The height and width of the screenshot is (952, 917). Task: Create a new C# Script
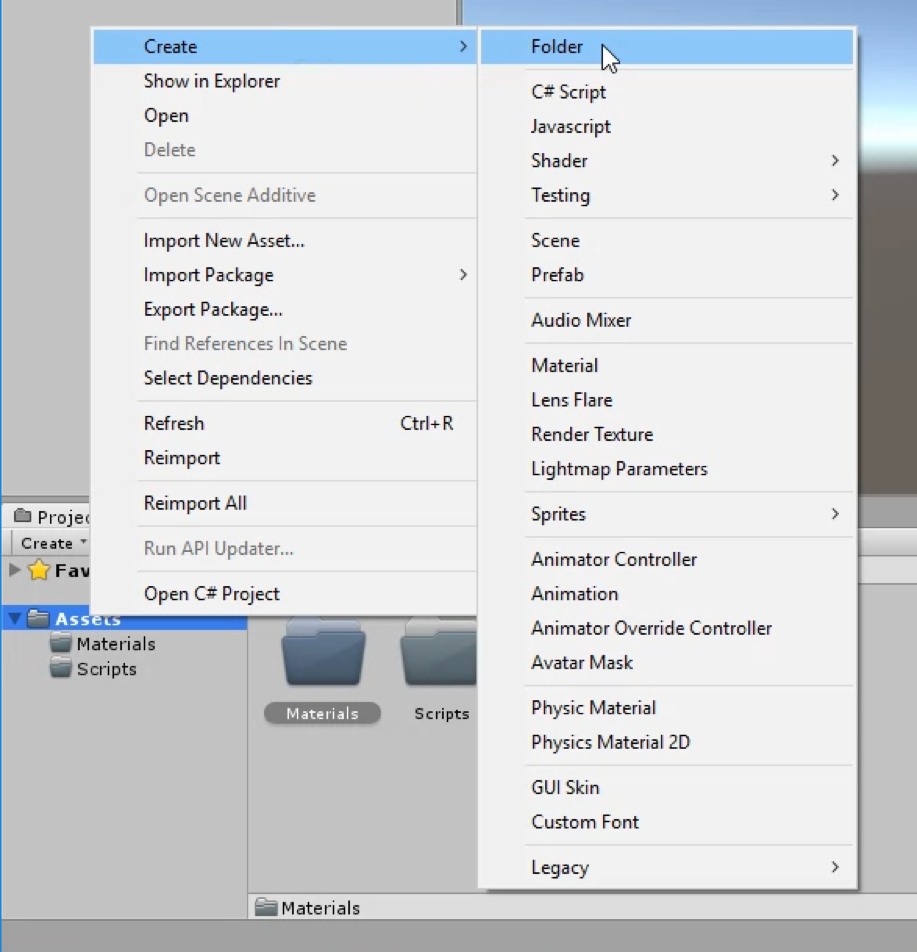tap(666, 92)
